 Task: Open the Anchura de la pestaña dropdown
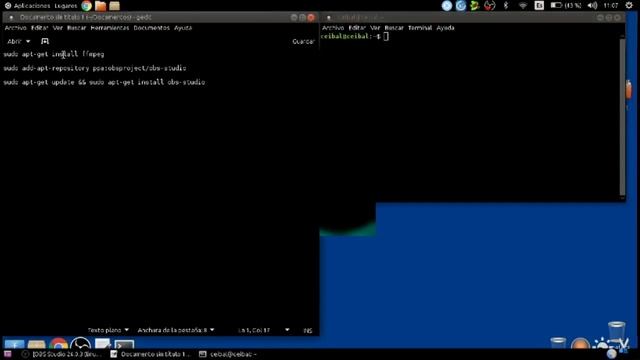[x=176, y=330]
